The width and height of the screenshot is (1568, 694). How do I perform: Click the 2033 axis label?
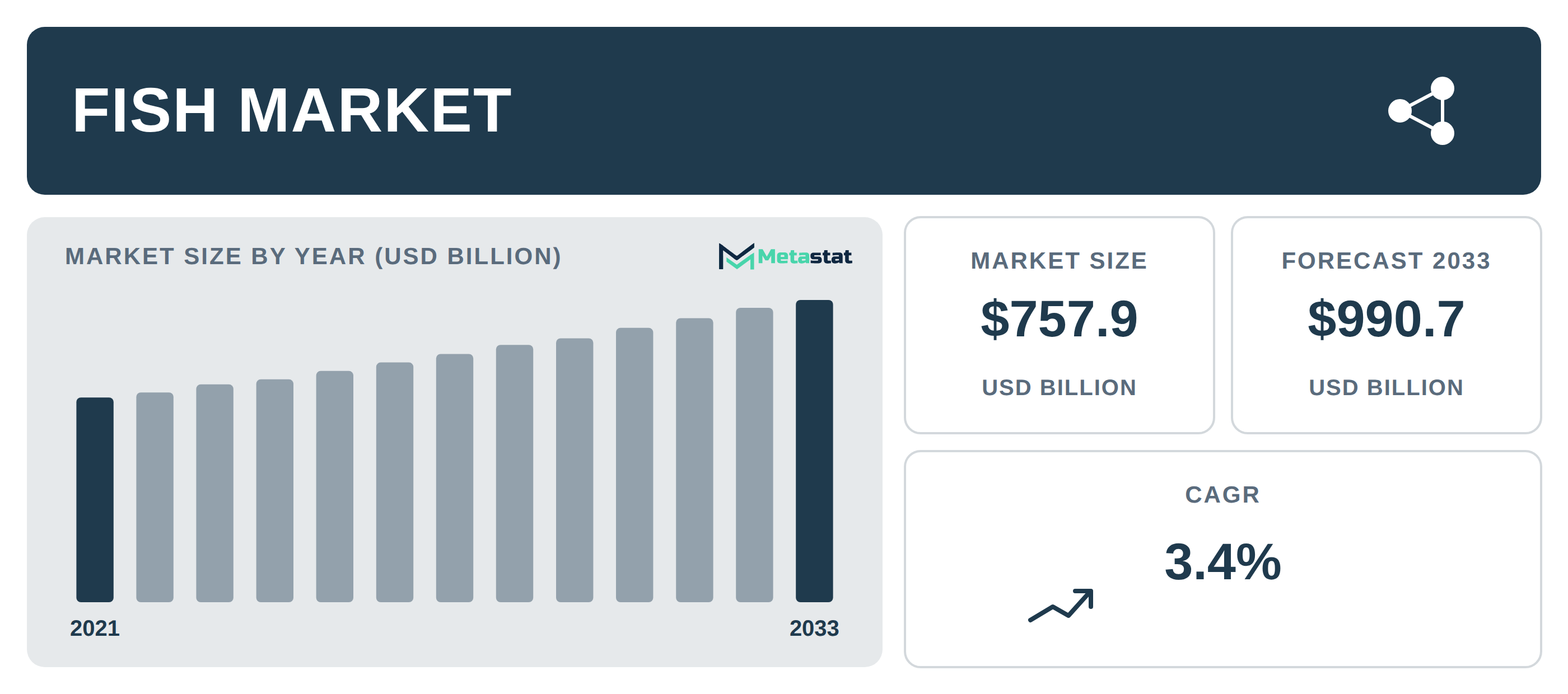pos(814,629)
